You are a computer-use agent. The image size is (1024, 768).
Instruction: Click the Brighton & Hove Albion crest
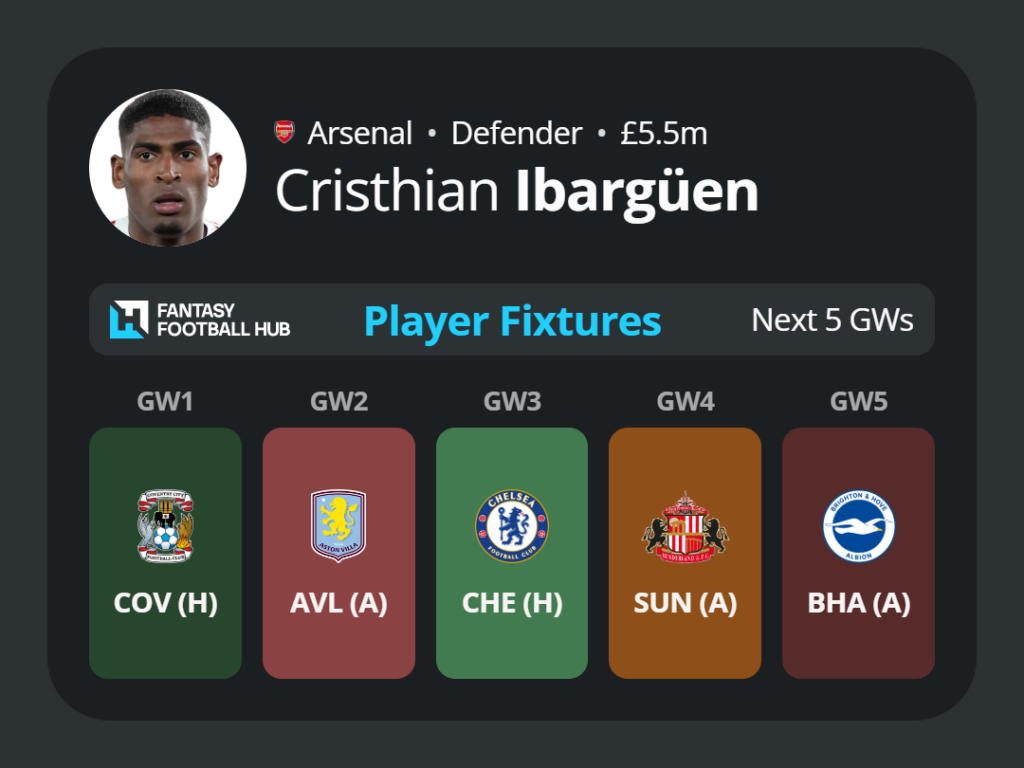[x=859, y=526]
